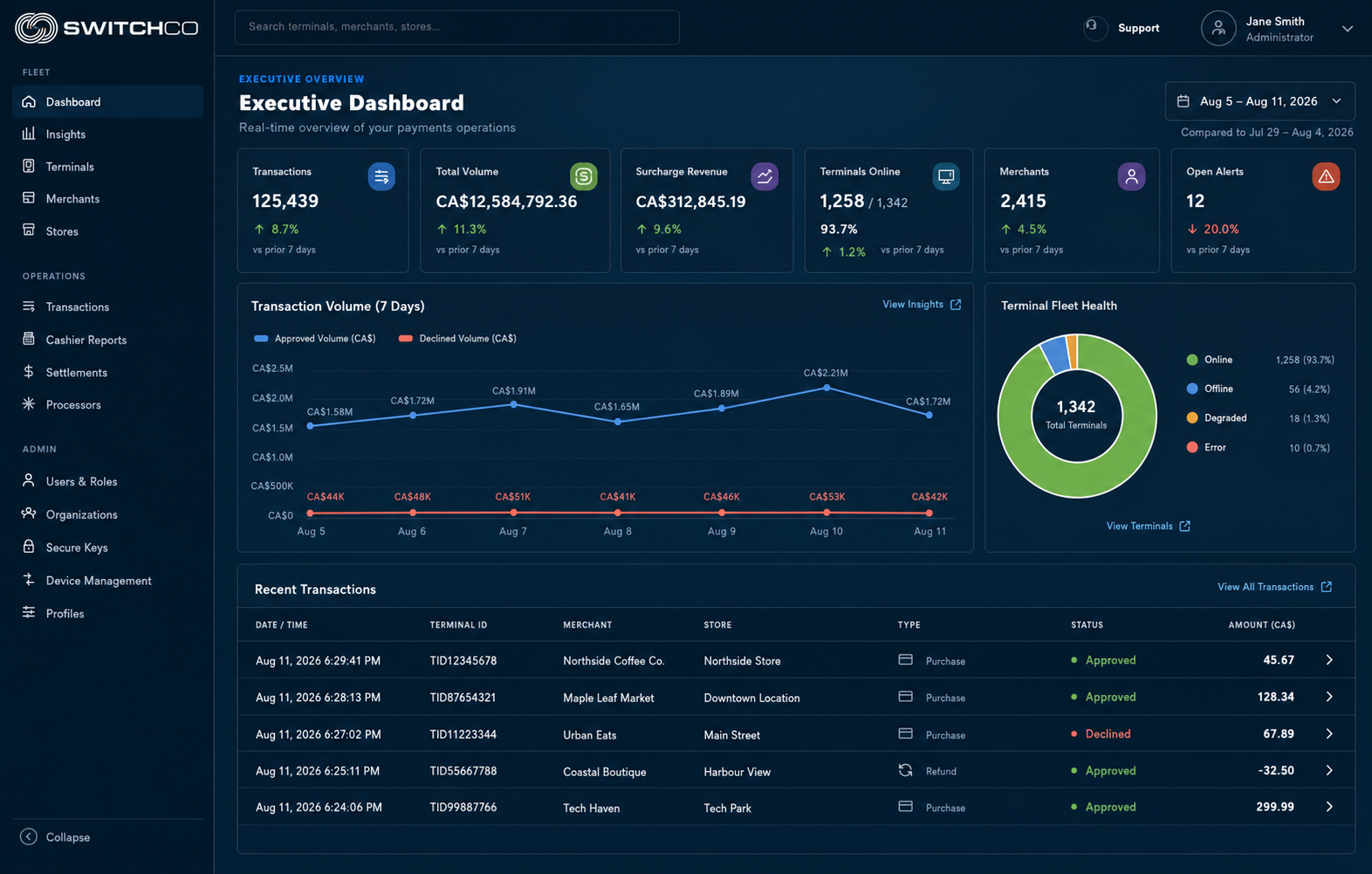Viewport: 1372px width, 874px height.
Task: Expand the Urban Eats declined transaction row
Action: pyautogui.click(x=1329, y=733)
